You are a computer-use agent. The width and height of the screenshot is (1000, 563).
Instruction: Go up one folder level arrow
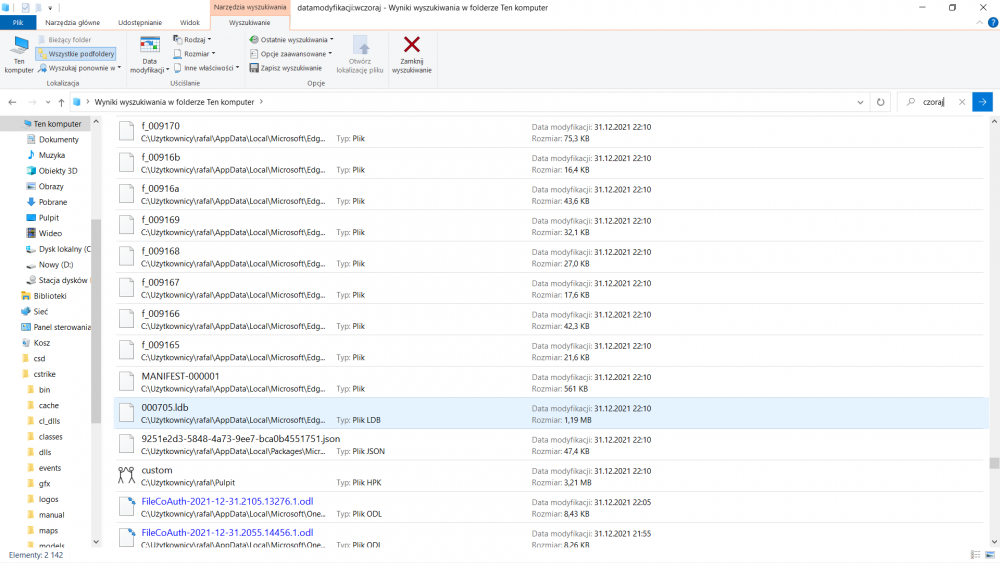[x=61, y=102]
